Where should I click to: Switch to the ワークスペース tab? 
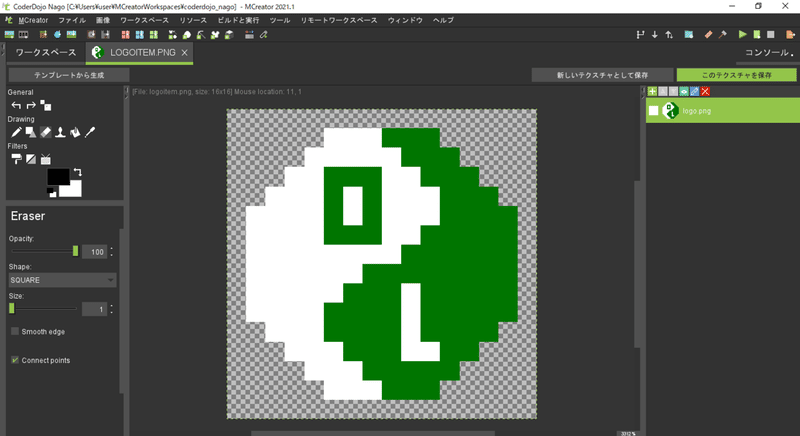[45, 53]
